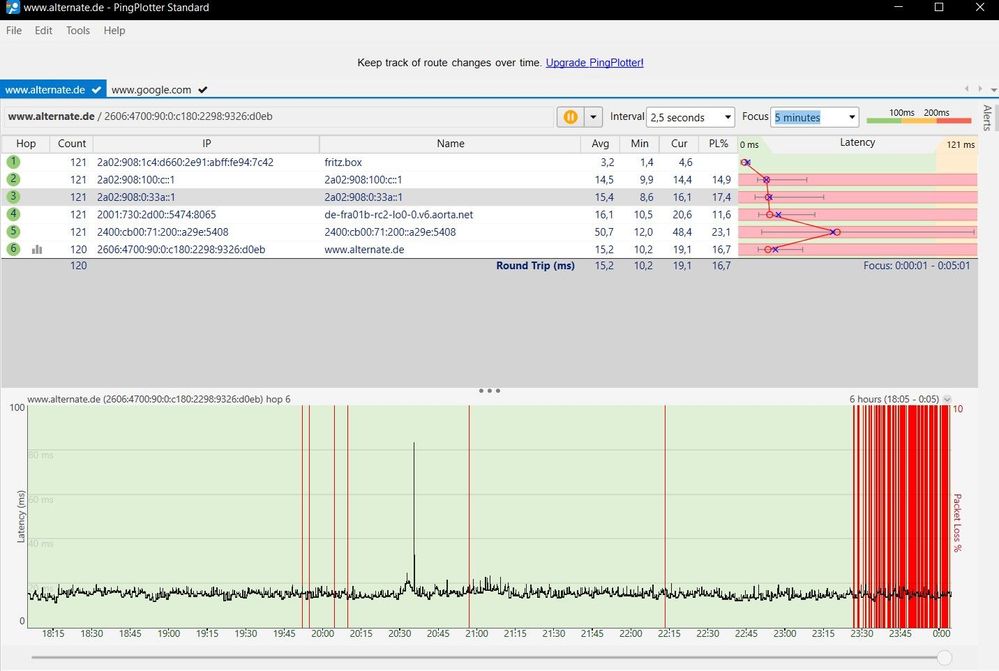Switch to the www.google.com tab
Screen dimensions: 999x671
coord(151,90)
